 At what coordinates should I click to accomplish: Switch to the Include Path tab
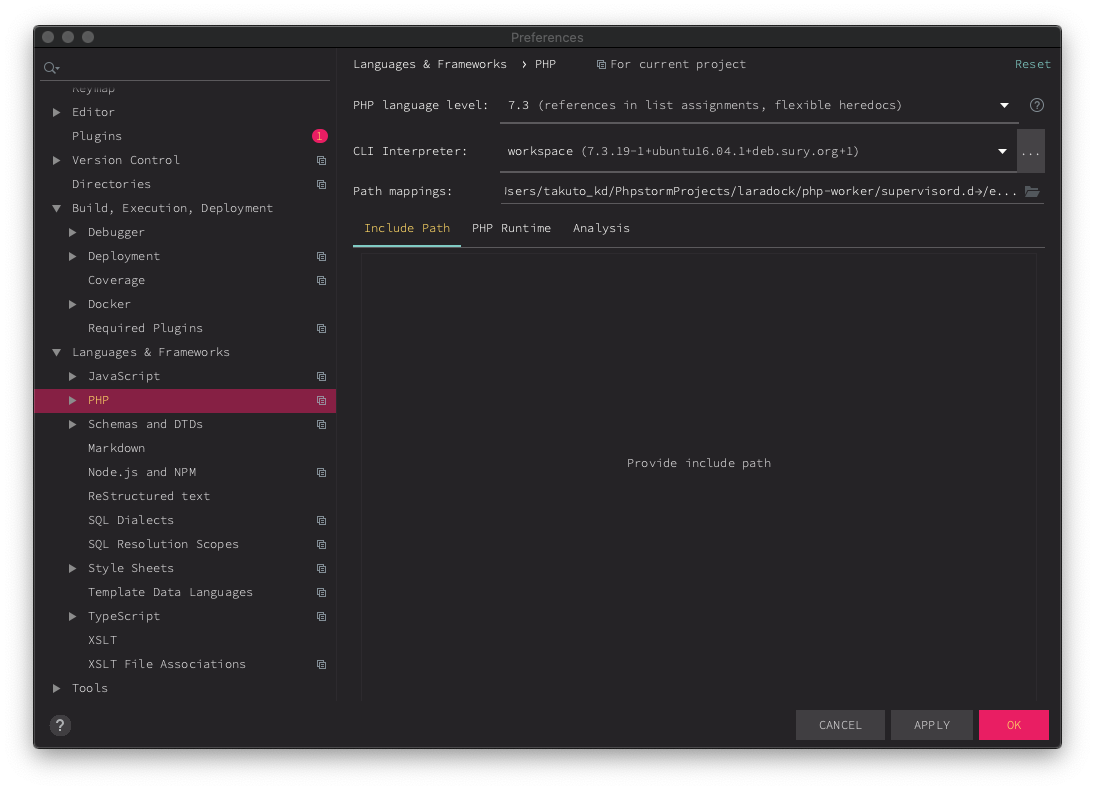click(407, 228)
